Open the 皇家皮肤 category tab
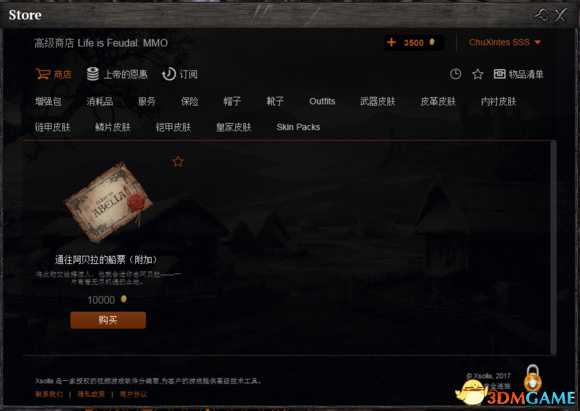580x411 pixels. (234, 127)
